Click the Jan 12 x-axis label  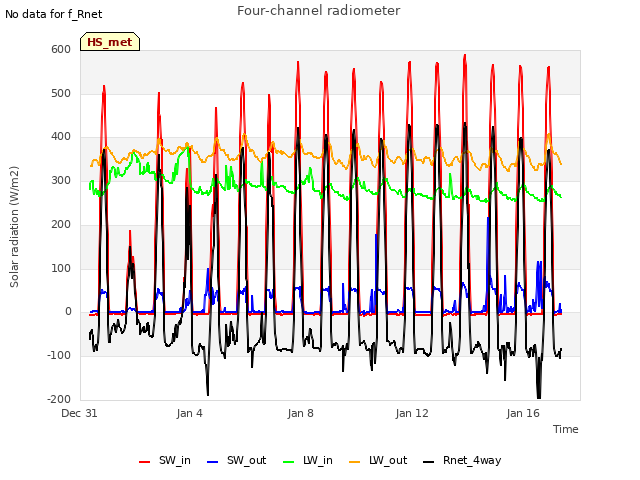[412, 413]
